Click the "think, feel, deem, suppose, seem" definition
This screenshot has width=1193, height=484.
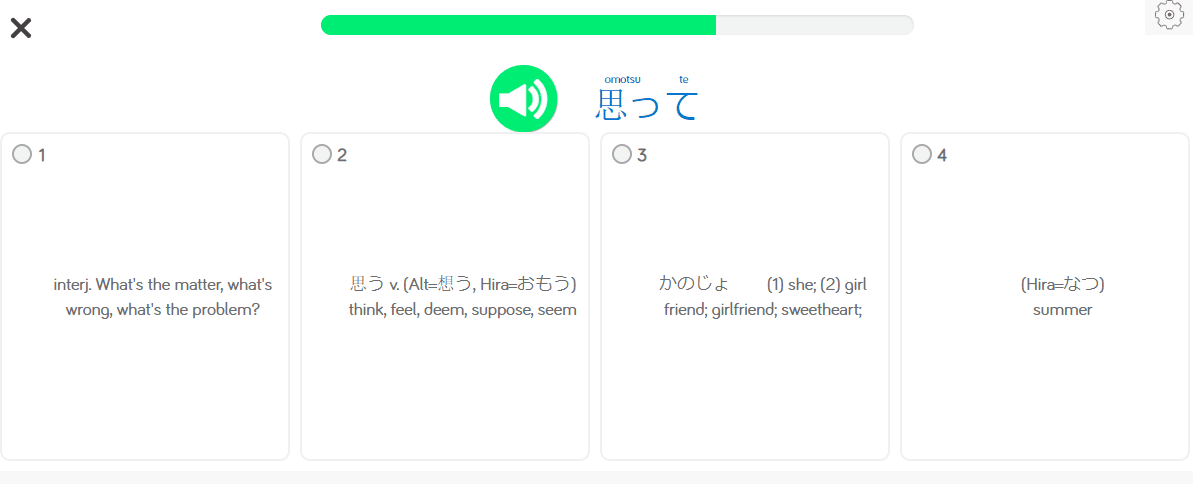point(462,310)
